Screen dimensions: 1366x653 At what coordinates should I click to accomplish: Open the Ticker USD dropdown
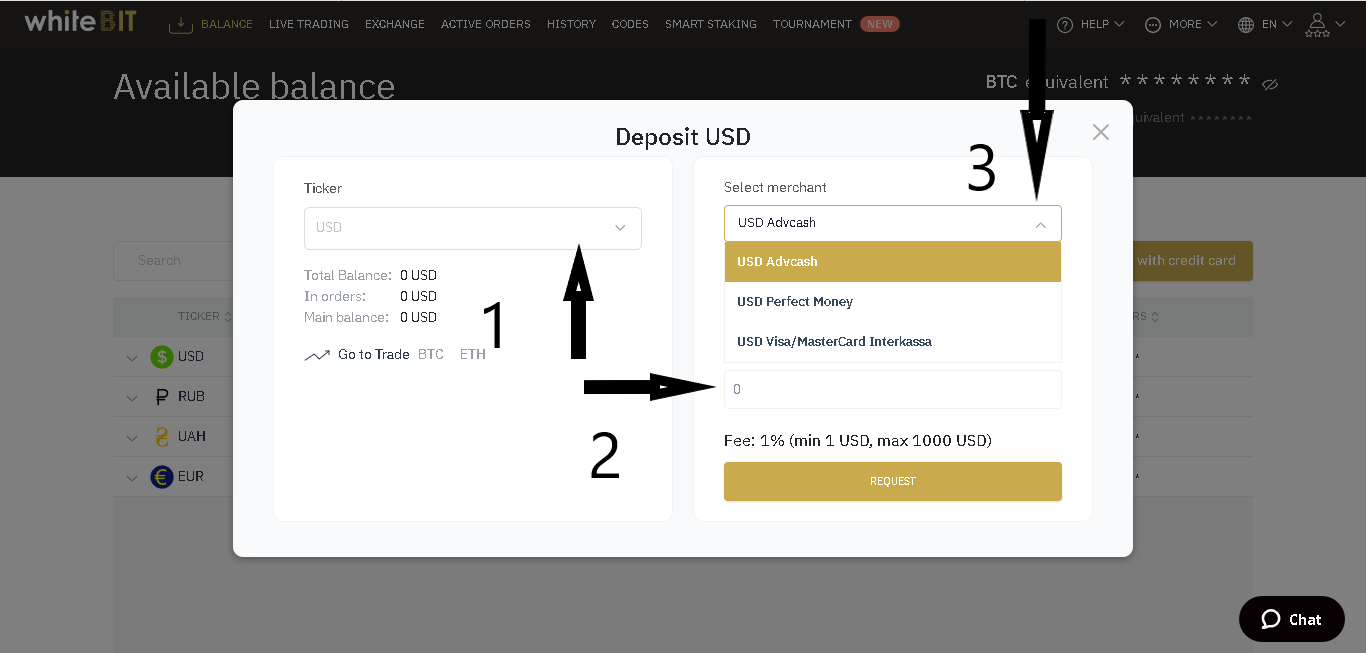coord(473,228)
